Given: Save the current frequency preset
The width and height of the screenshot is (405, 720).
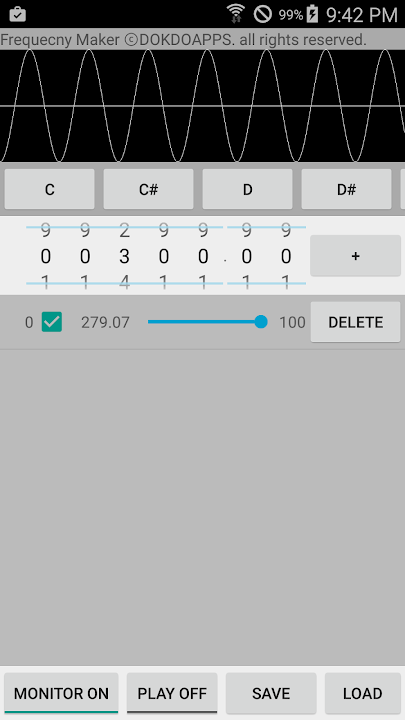Looking at the screenshot, I should (x=271, y=693).
